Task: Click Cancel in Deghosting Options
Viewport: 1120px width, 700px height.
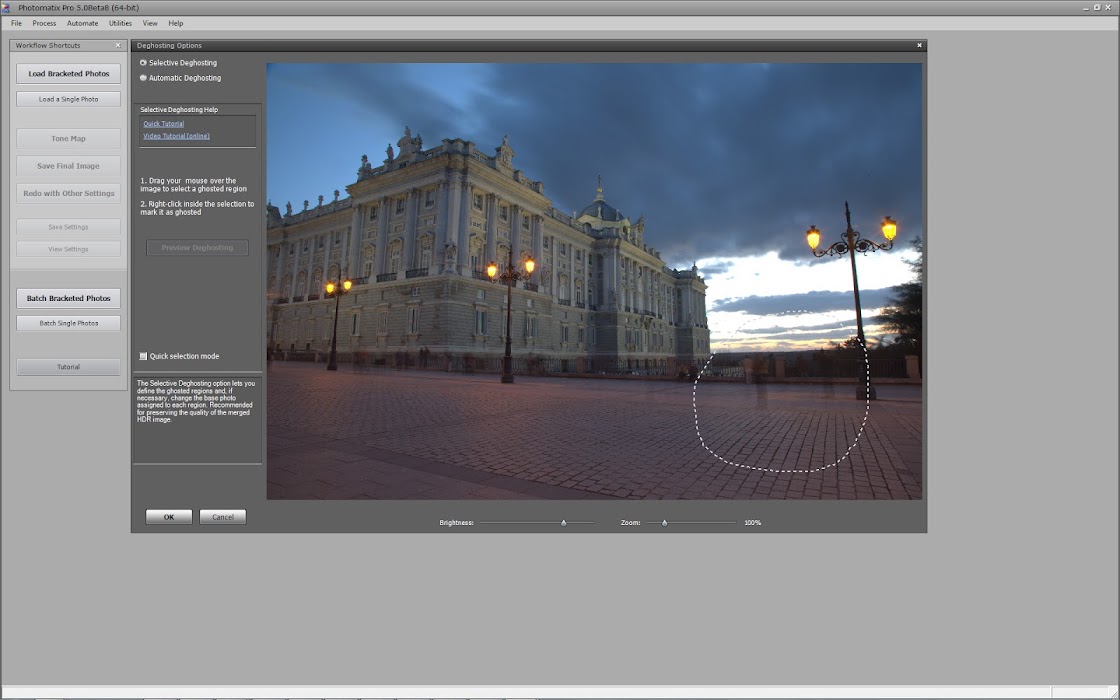Action: [223, 517]
